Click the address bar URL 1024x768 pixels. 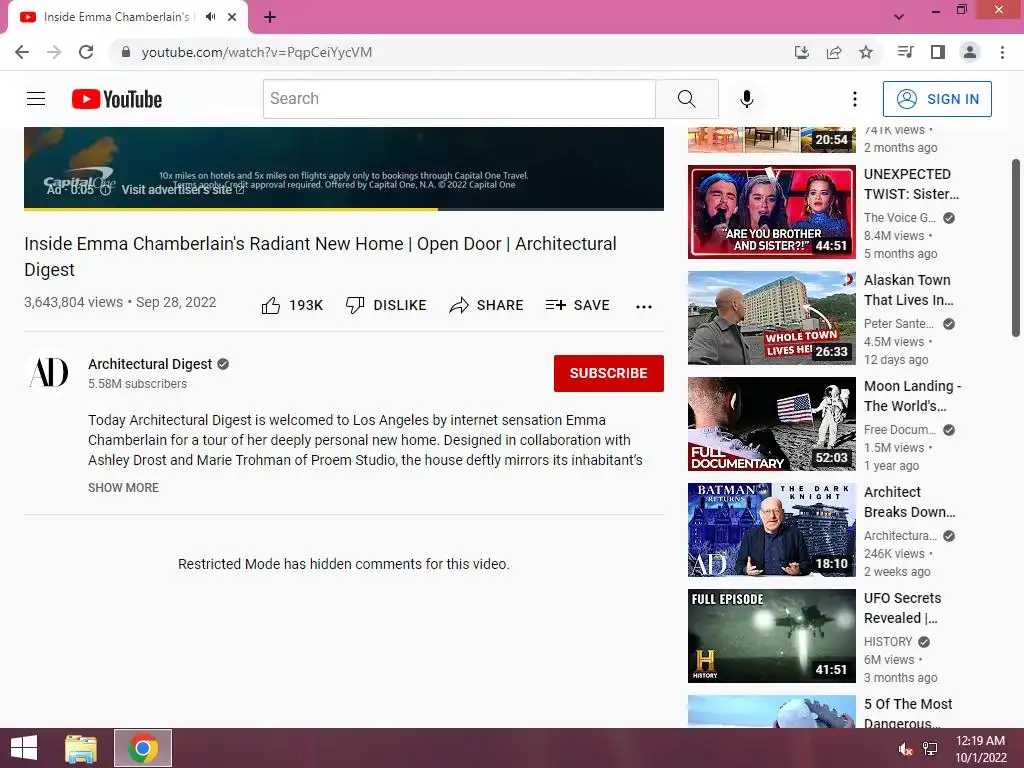pos(257,52)
